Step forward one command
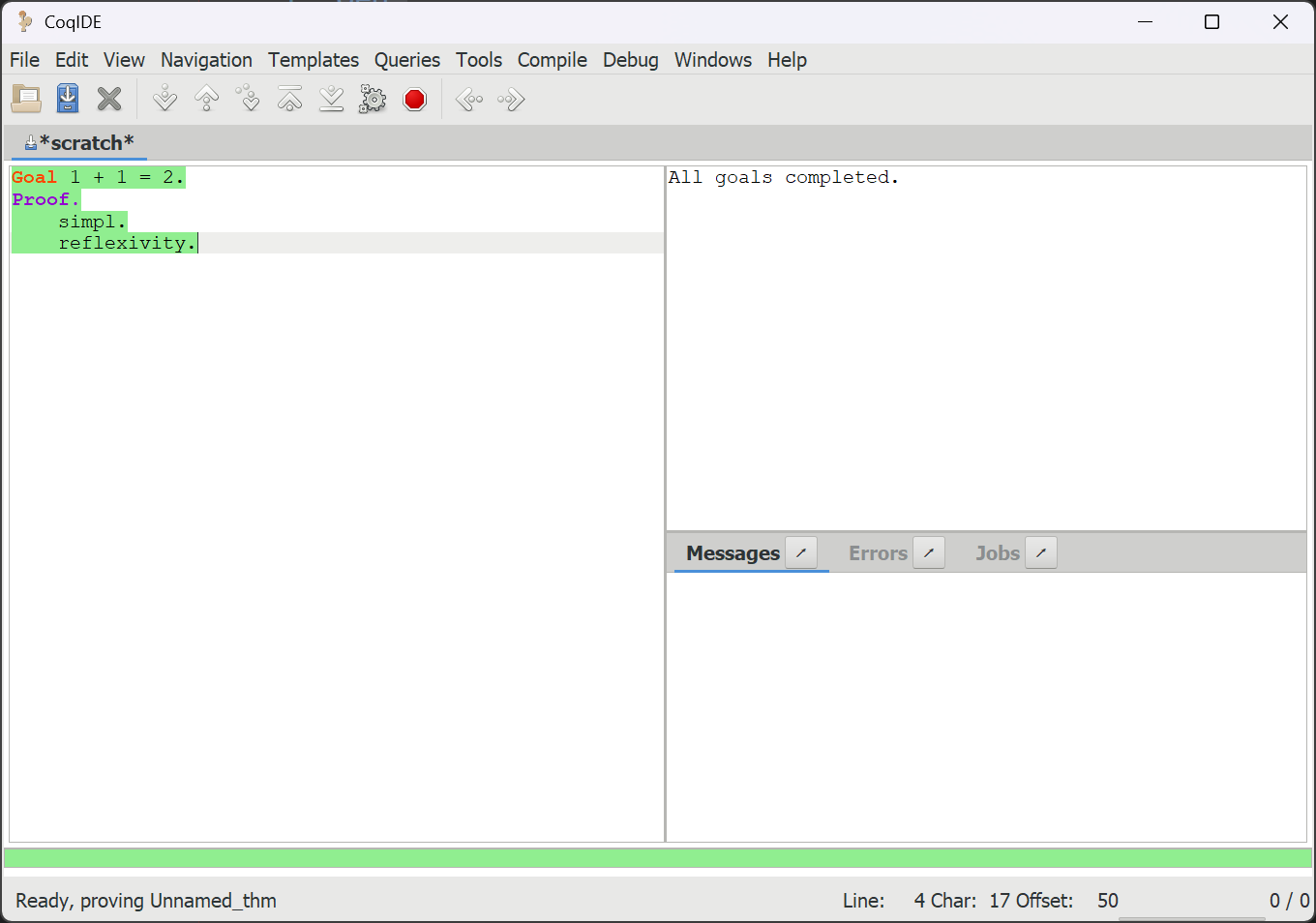This screenshot has height=923, width=1316. coord(165,99)
